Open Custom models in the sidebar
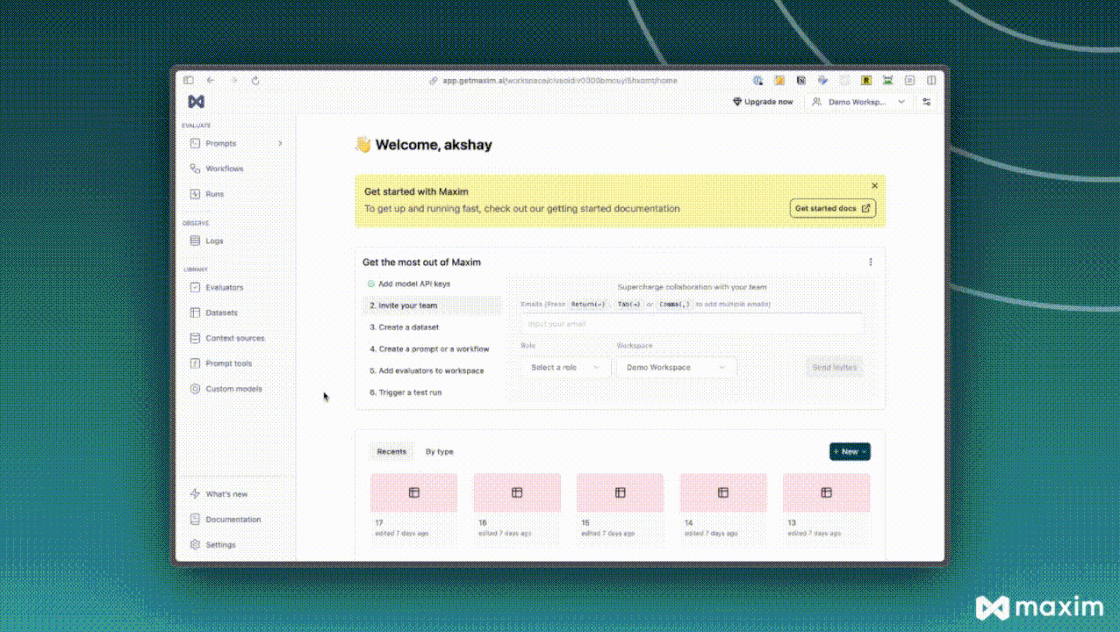The width and height of the screenshot is (1120, 632). pos(235,388)
